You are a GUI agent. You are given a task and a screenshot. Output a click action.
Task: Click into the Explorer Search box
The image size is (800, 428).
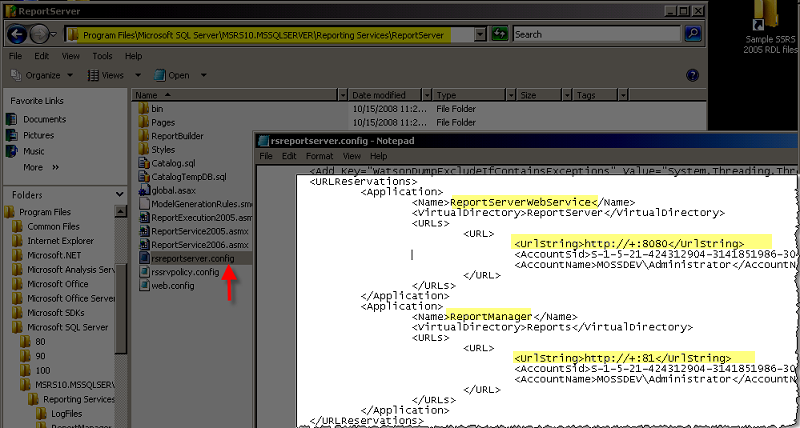click(596, 35)
